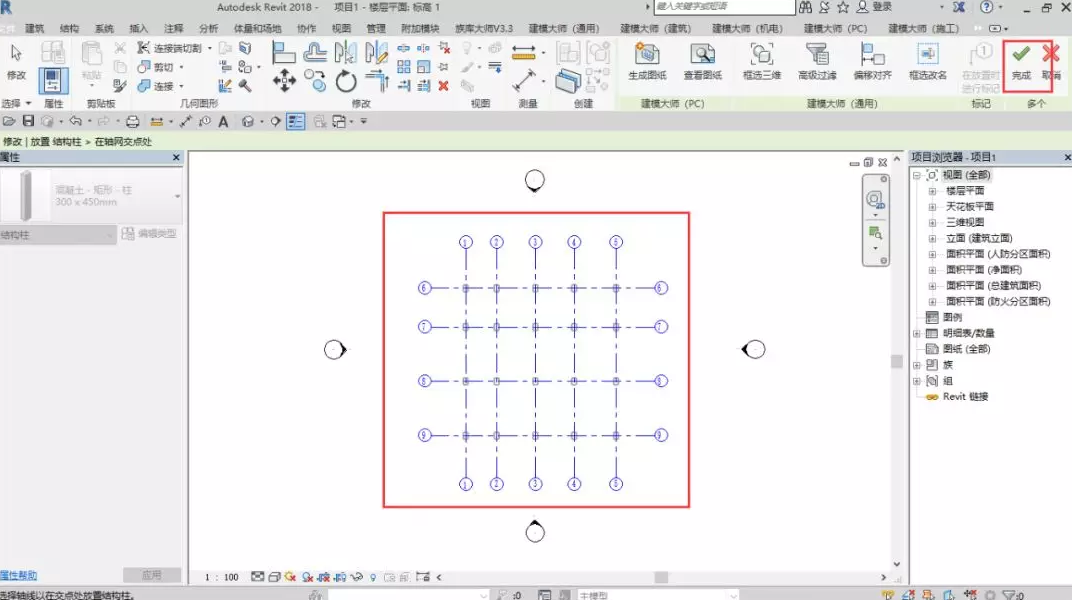Expand the 族 families node

pyautogui.click(x=917, y=365)
